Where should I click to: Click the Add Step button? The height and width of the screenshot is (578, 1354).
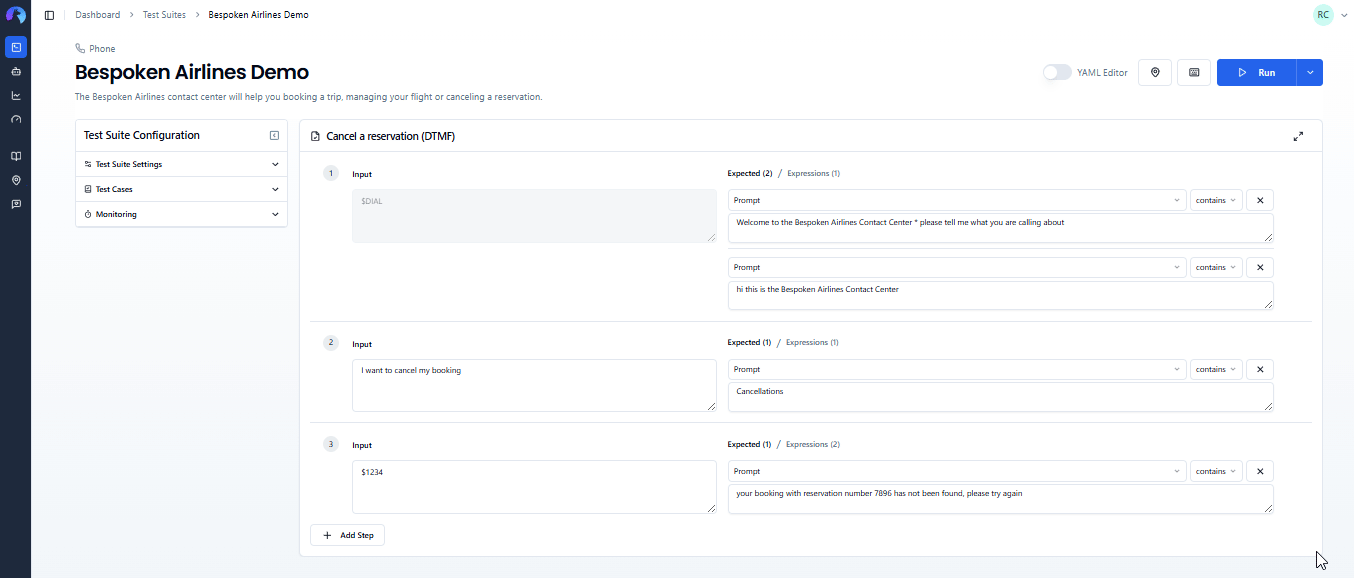[x=347, y=535]
